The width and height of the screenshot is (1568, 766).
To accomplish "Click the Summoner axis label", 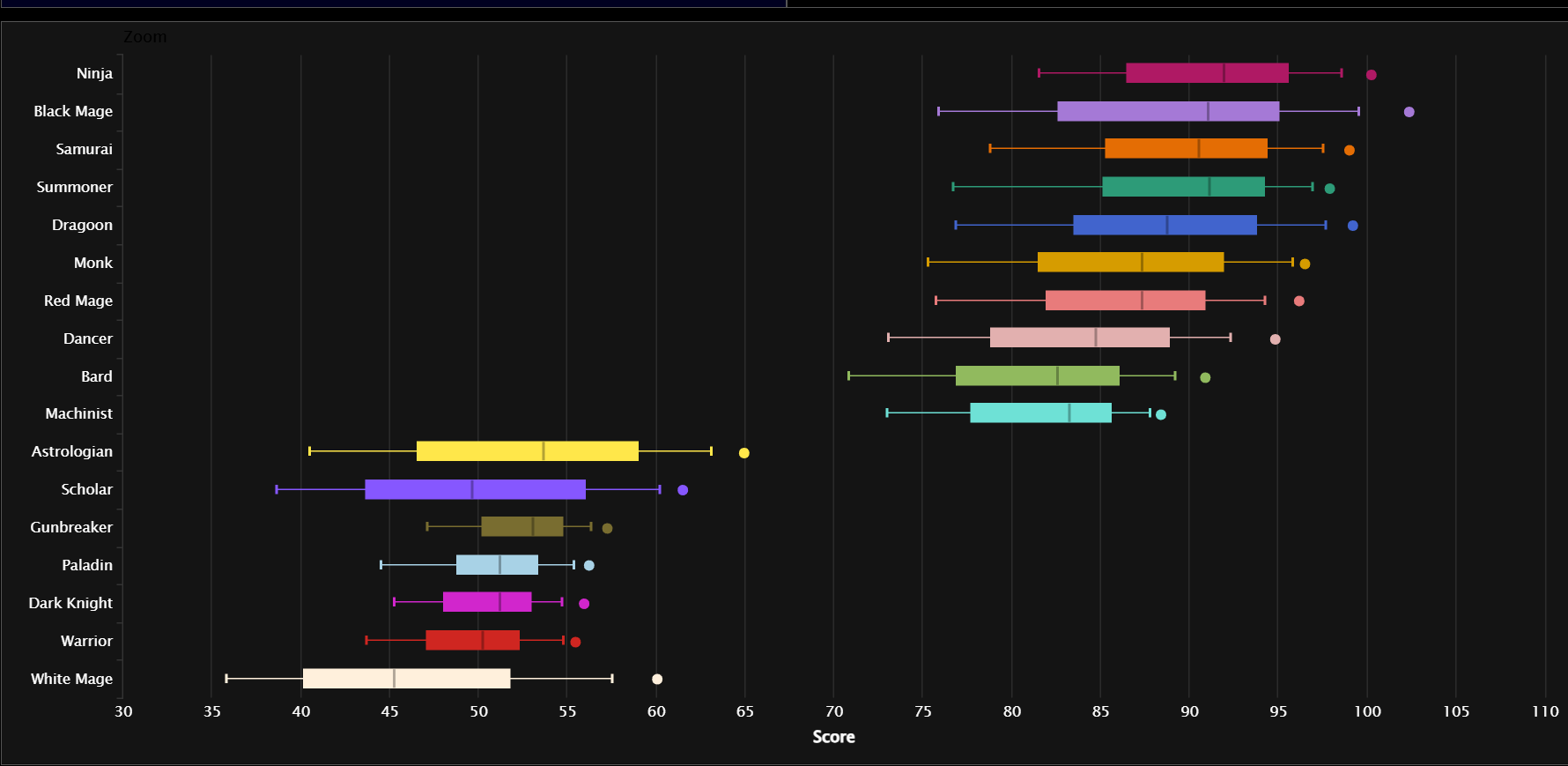I will [74, 187].
